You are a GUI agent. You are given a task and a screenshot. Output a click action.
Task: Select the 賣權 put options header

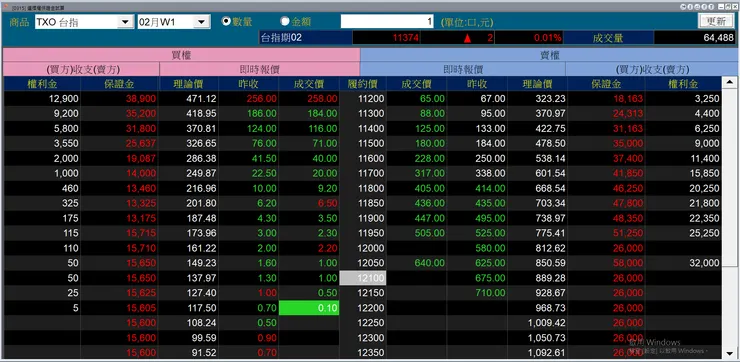(550, 55)
